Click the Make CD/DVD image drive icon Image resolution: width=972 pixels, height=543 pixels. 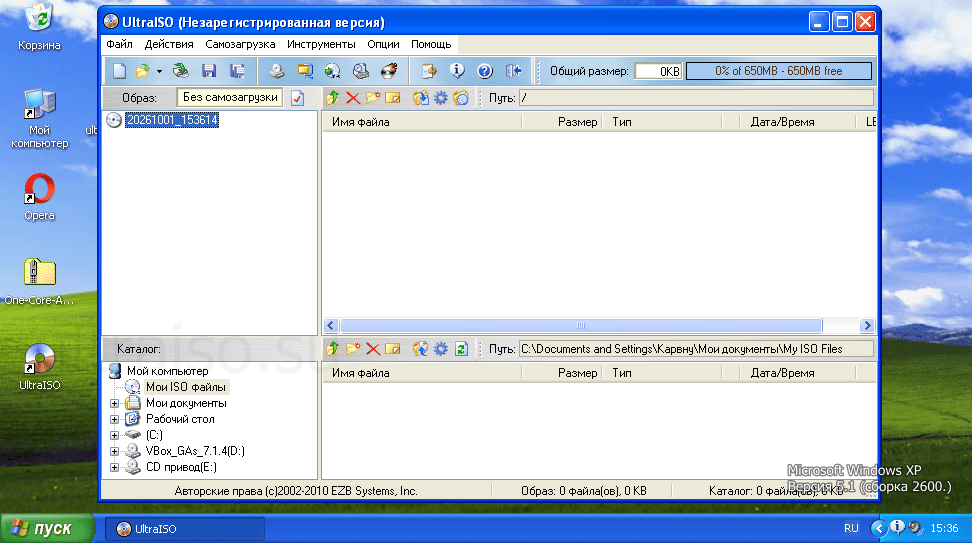click(276, 71)
